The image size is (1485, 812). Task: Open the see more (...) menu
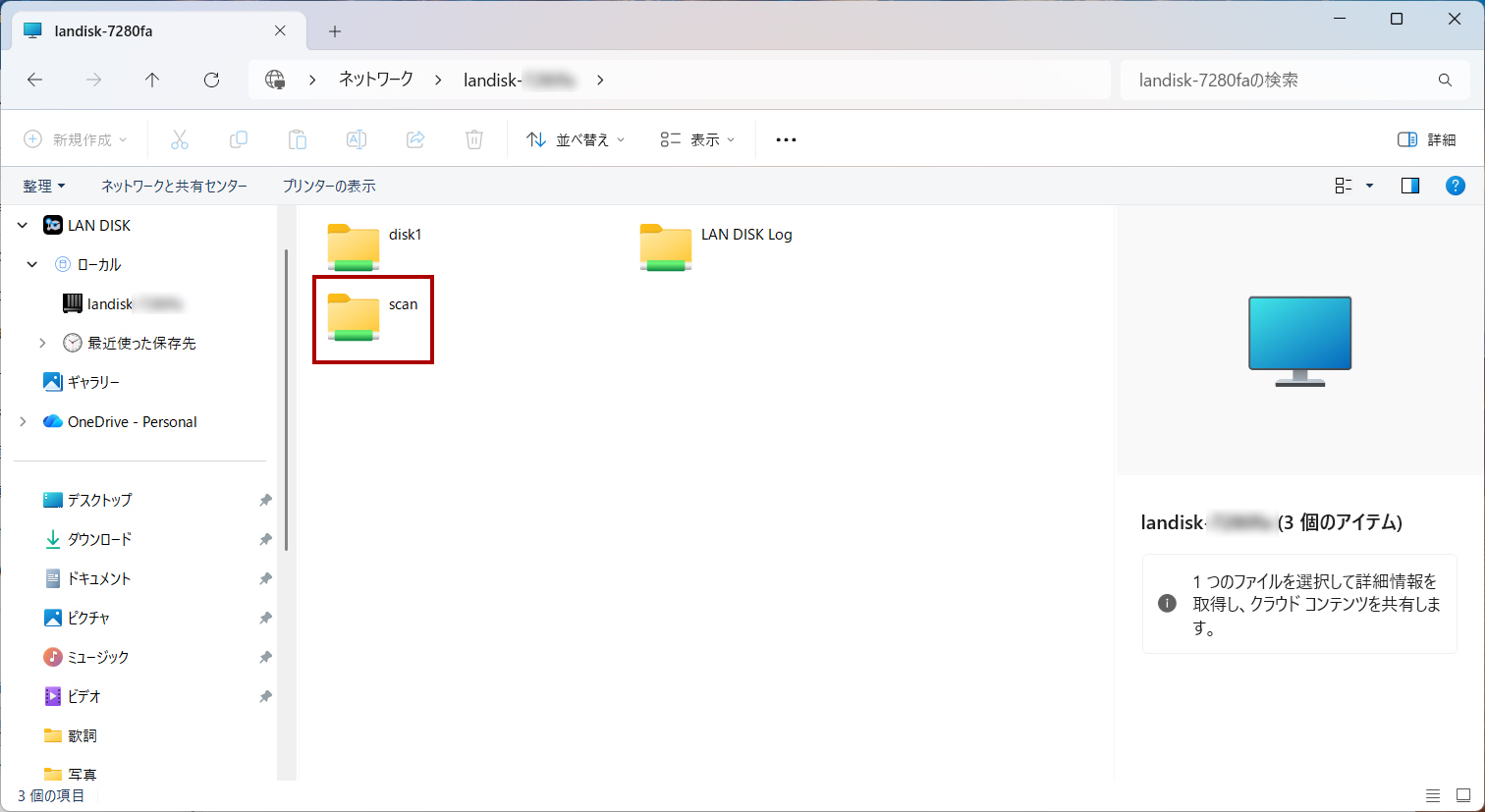pyautogui.click(x=785, y=138)
